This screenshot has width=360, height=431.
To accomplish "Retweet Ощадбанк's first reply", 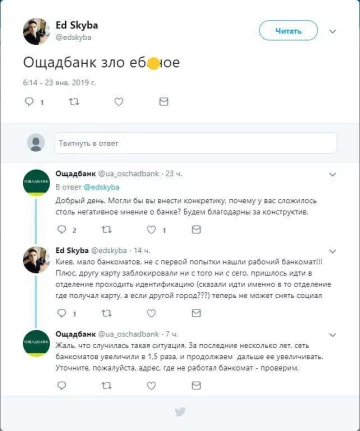I will [x=107, y=229].
